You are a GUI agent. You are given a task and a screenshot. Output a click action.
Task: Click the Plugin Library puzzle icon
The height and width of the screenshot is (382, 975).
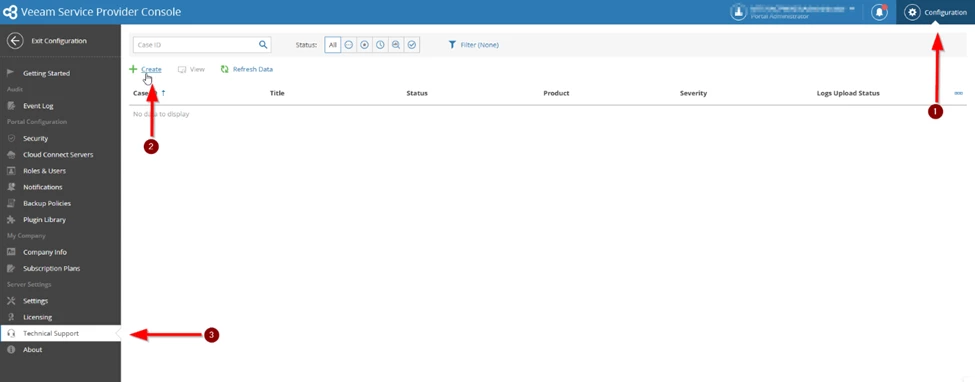click(x=11, y=220)
